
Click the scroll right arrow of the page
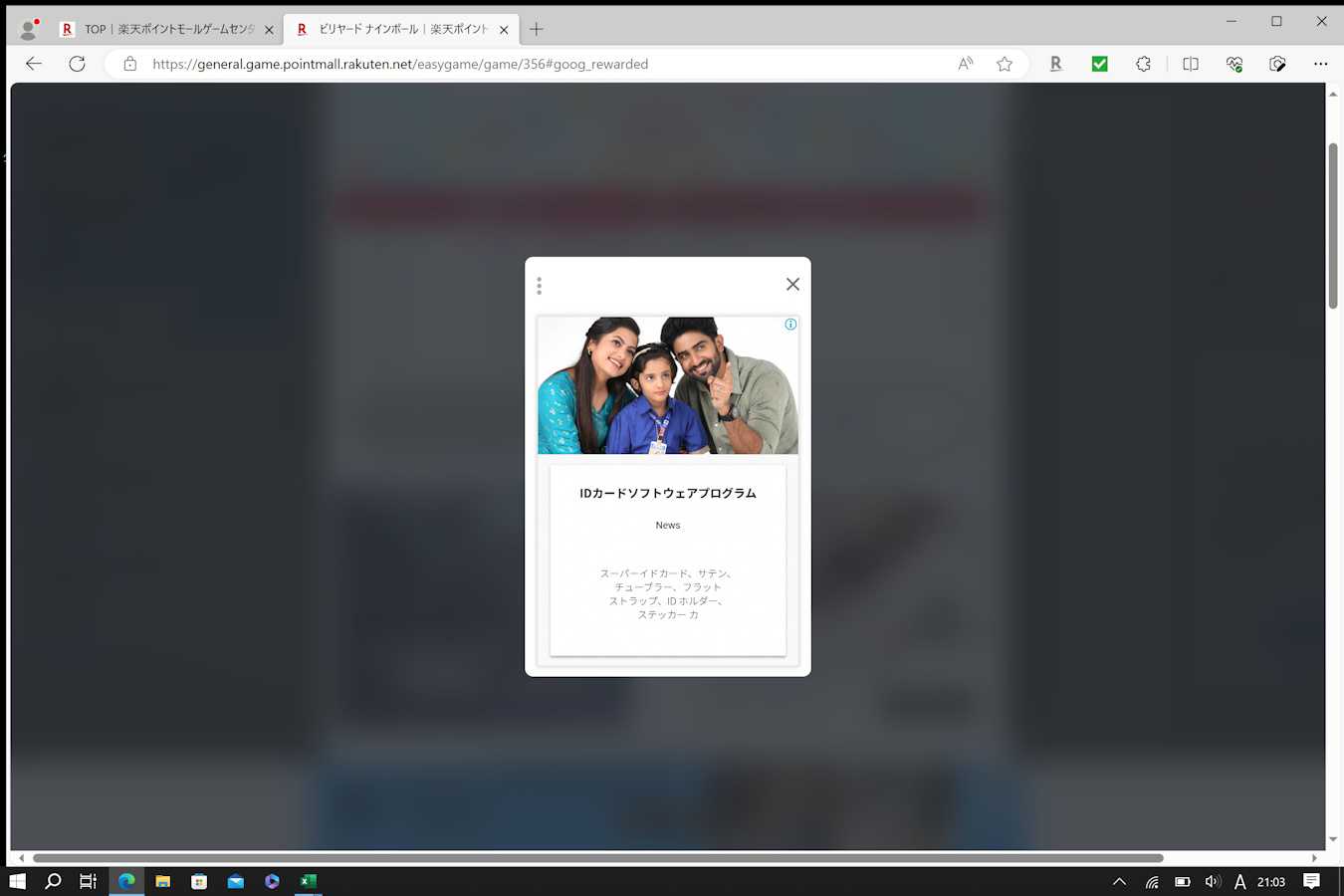1314,858
